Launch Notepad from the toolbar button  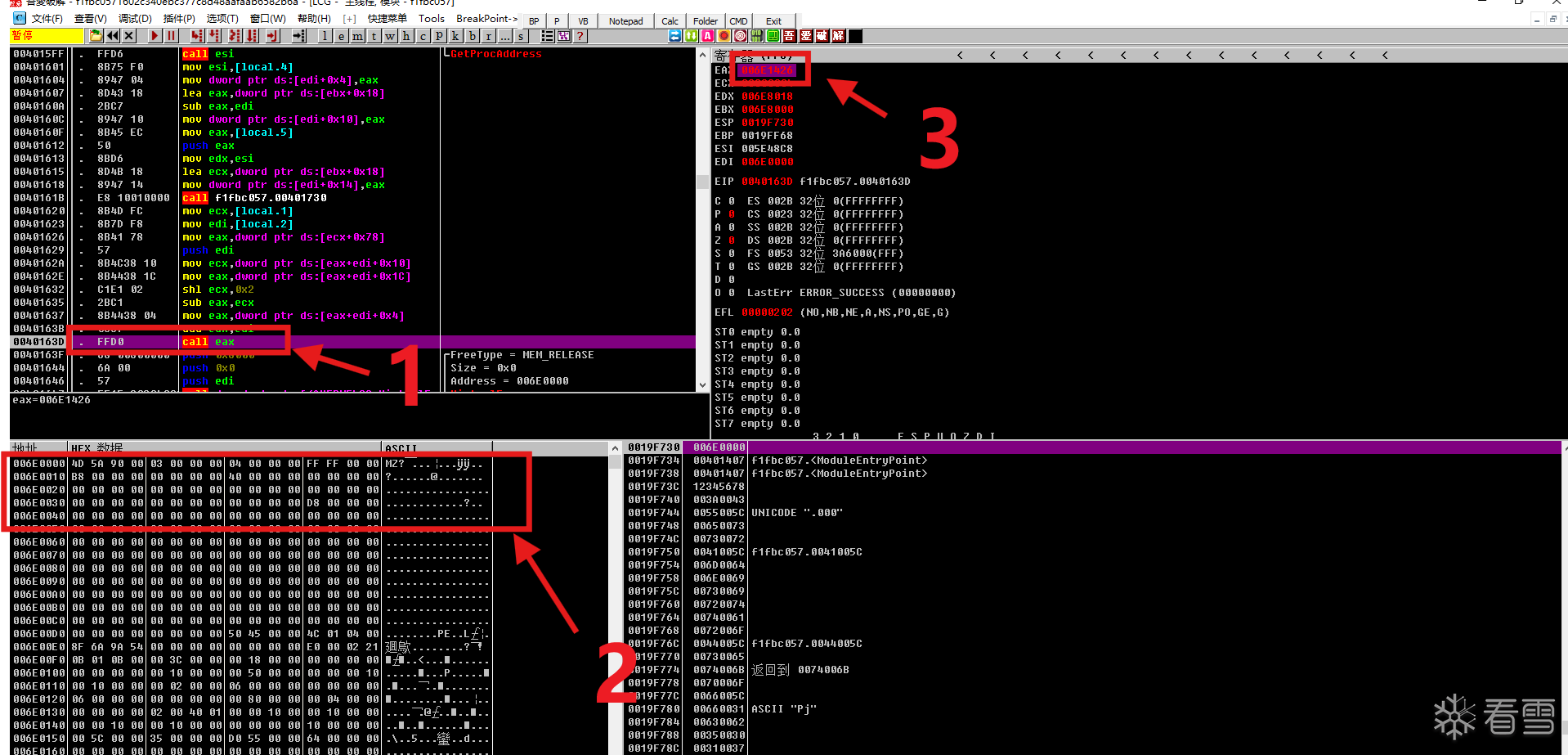pos(626,21)
